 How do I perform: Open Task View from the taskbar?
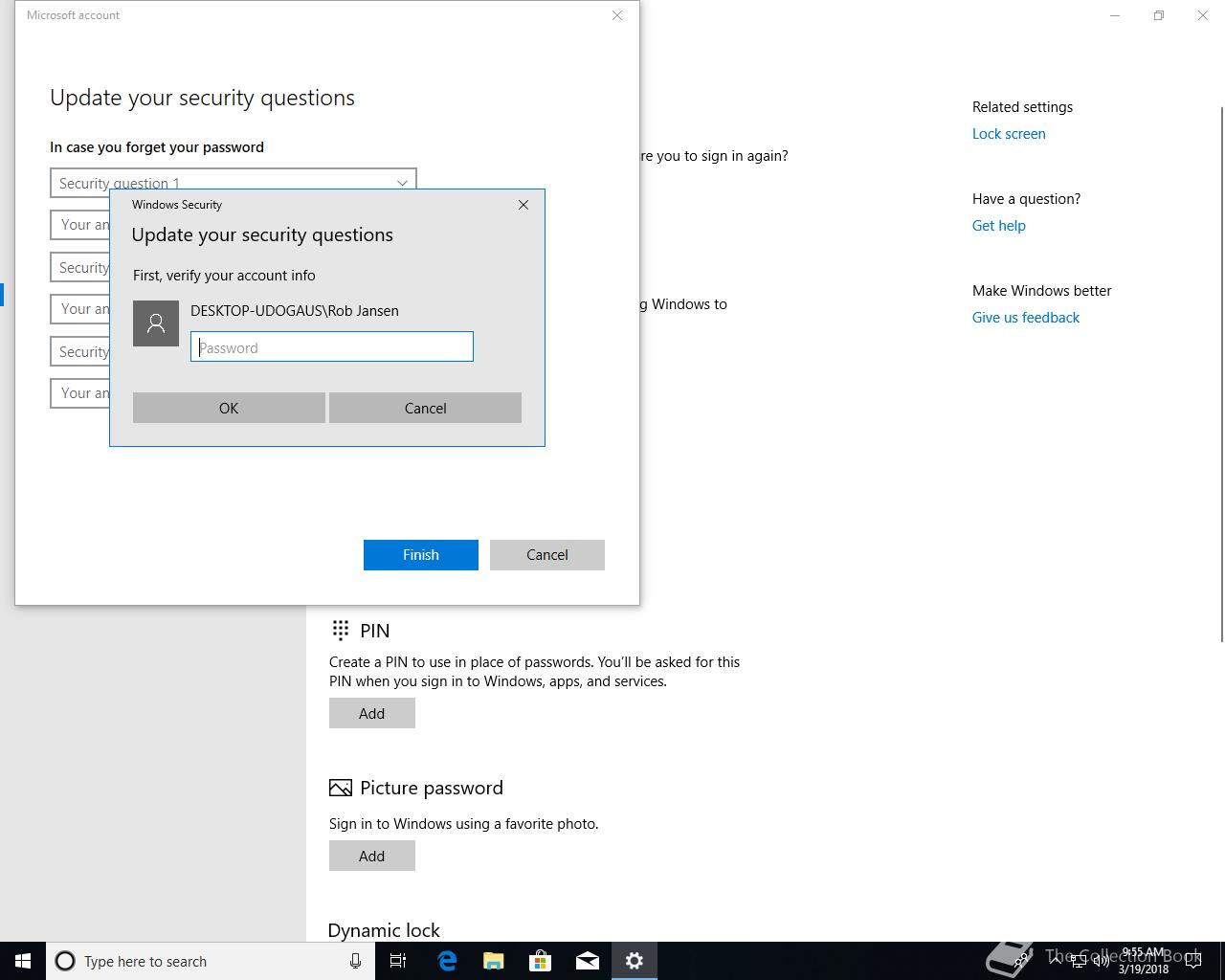(398, 961)
